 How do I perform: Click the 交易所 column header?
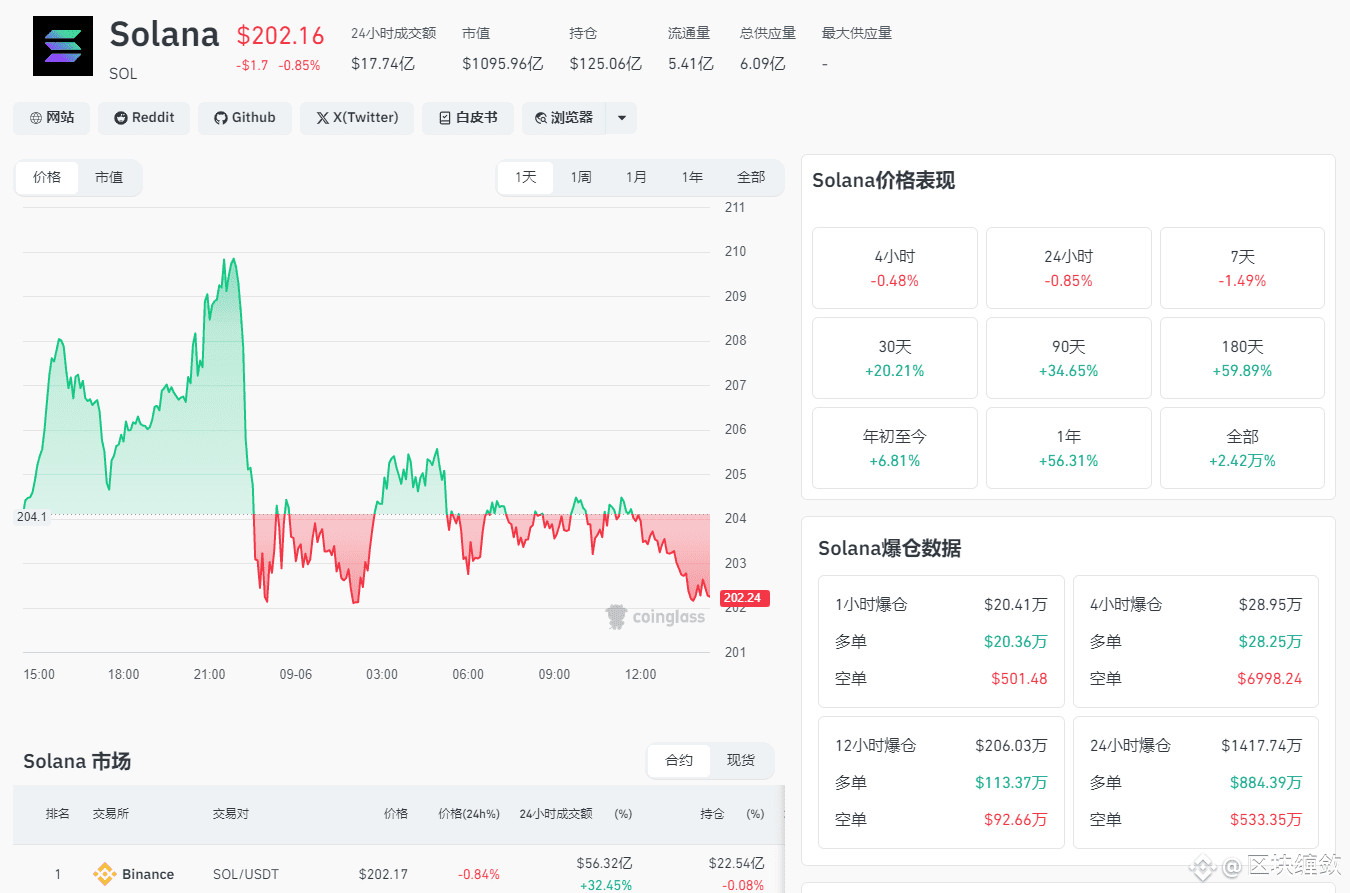pyautogui.click(x=111, y=814)
